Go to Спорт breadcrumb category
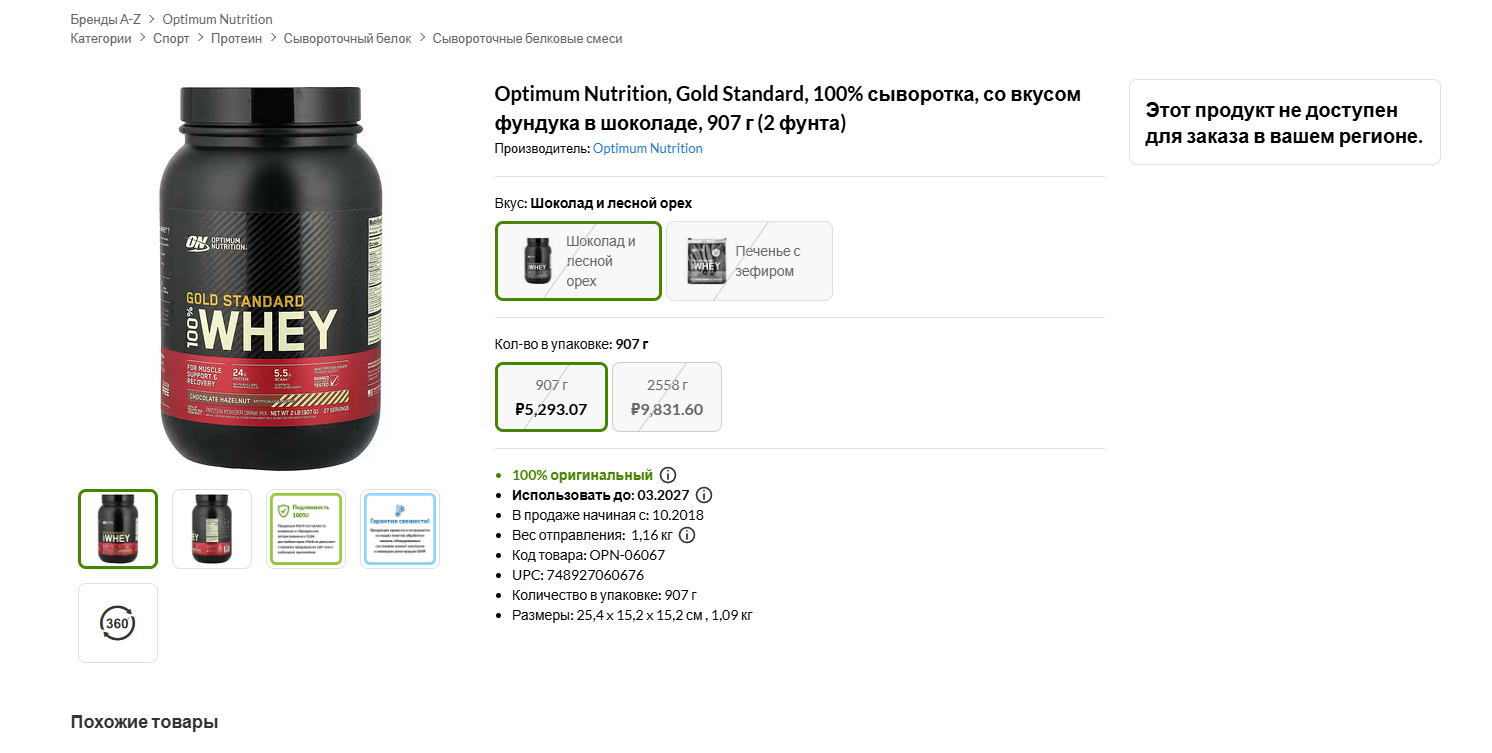The image size is (1492, 753). pyautogui.click(x=171, y=38)
